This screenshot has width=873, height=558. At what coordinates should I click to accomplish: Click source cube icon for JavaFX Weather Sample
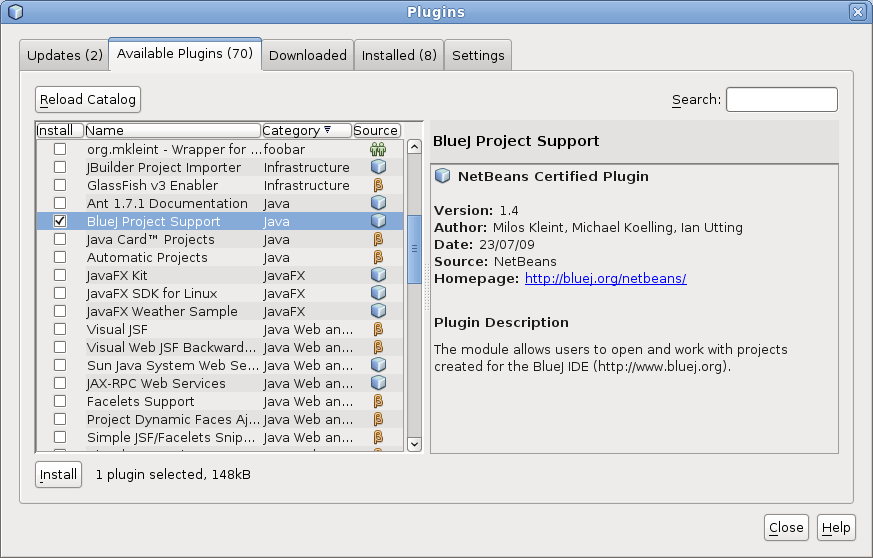pyautogui.click(x=379, y=311)
